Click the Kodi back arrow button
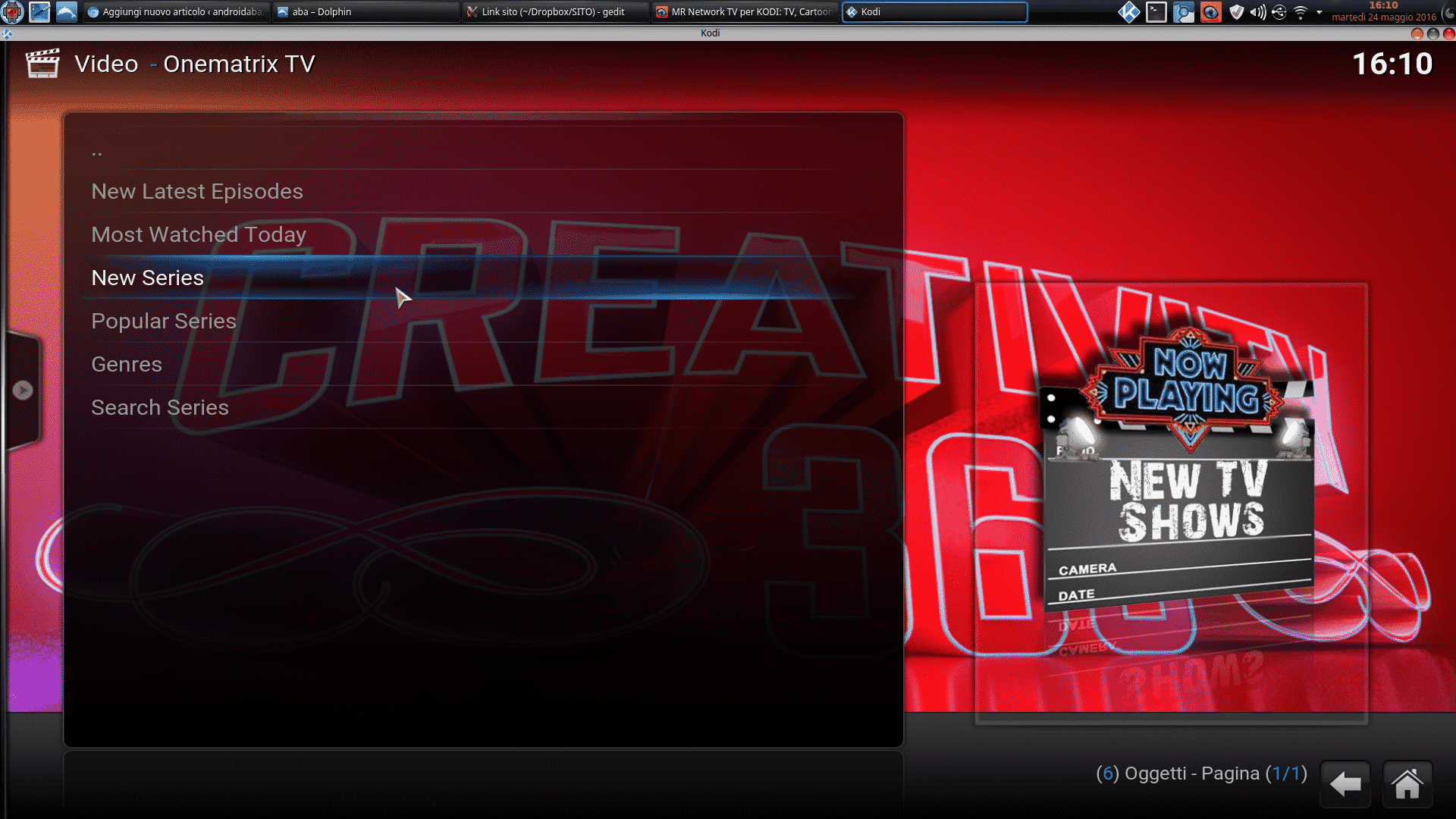1456x819 pixels. pos(1345,783)
